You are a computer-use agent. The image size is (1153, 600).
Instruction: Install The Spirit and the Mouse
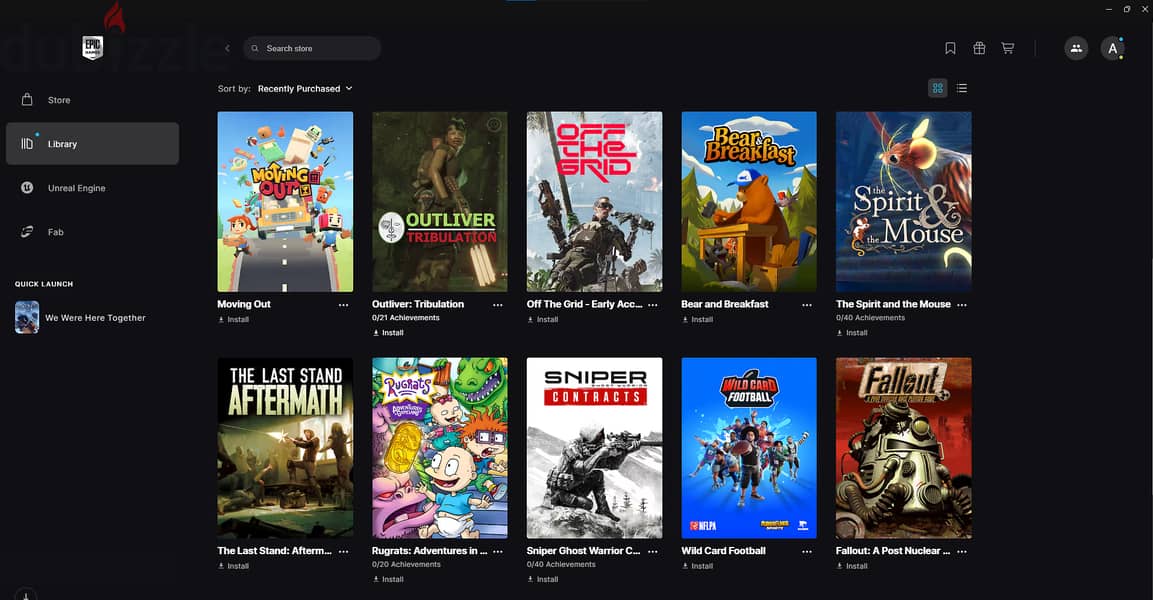tap(852, 333)
